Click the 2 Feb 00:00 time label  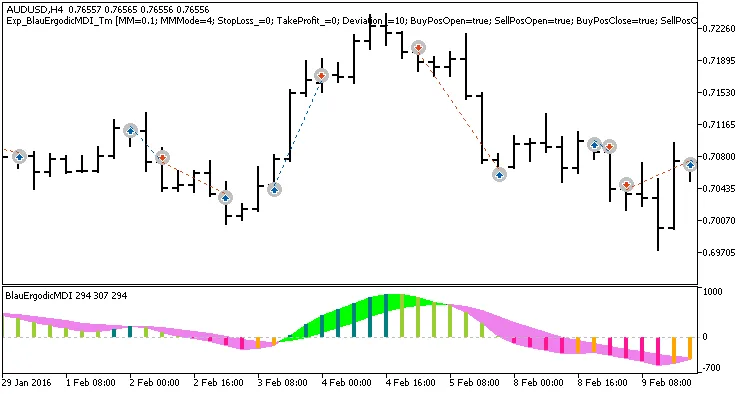(x=154, y=383)
